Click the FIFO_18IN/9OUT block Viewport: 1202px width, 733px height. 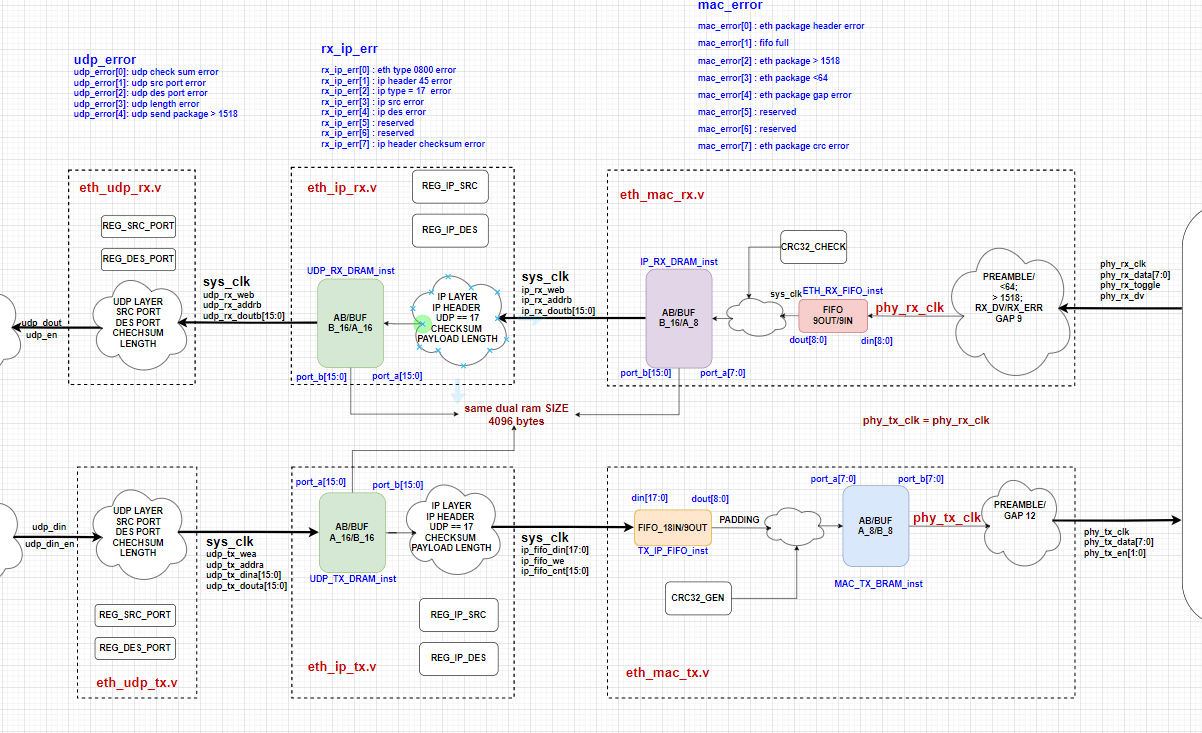[x=672, y=527]
